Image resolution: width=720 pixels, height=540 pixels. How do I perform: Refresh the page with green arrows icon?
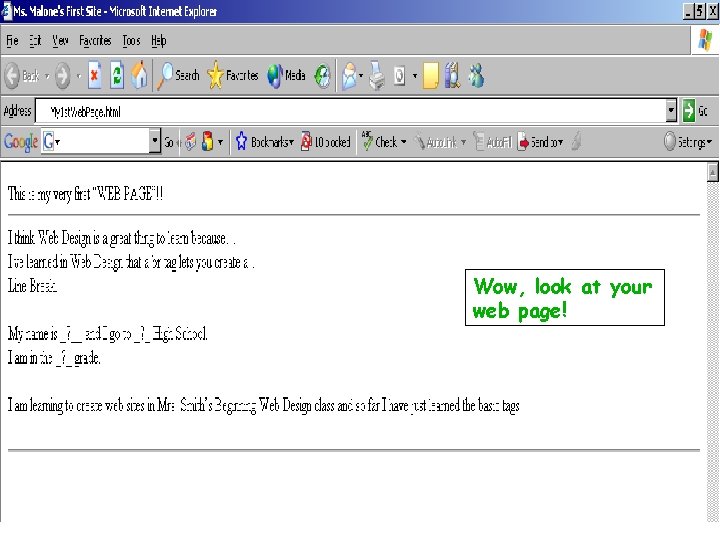pyautogui.click(x=117, y=75)
